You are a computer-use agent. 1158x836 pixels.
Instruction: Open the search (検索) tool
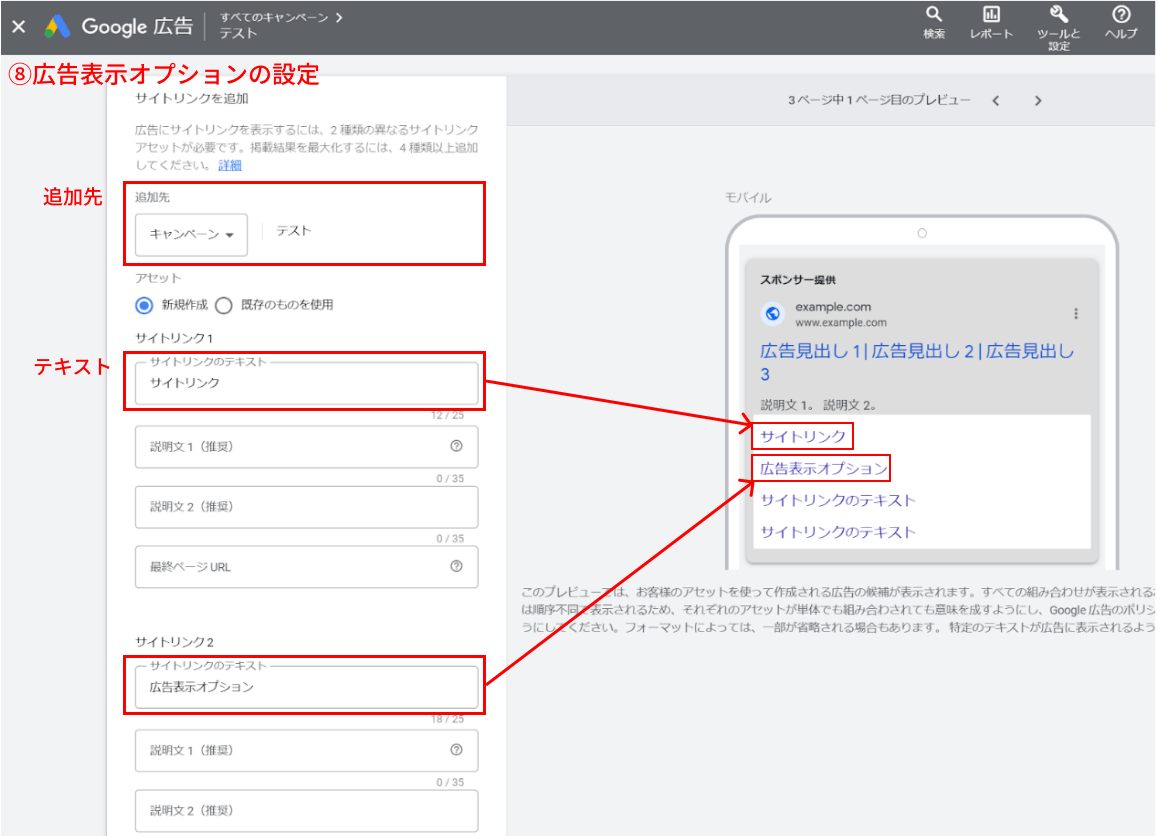pos(933,22)
